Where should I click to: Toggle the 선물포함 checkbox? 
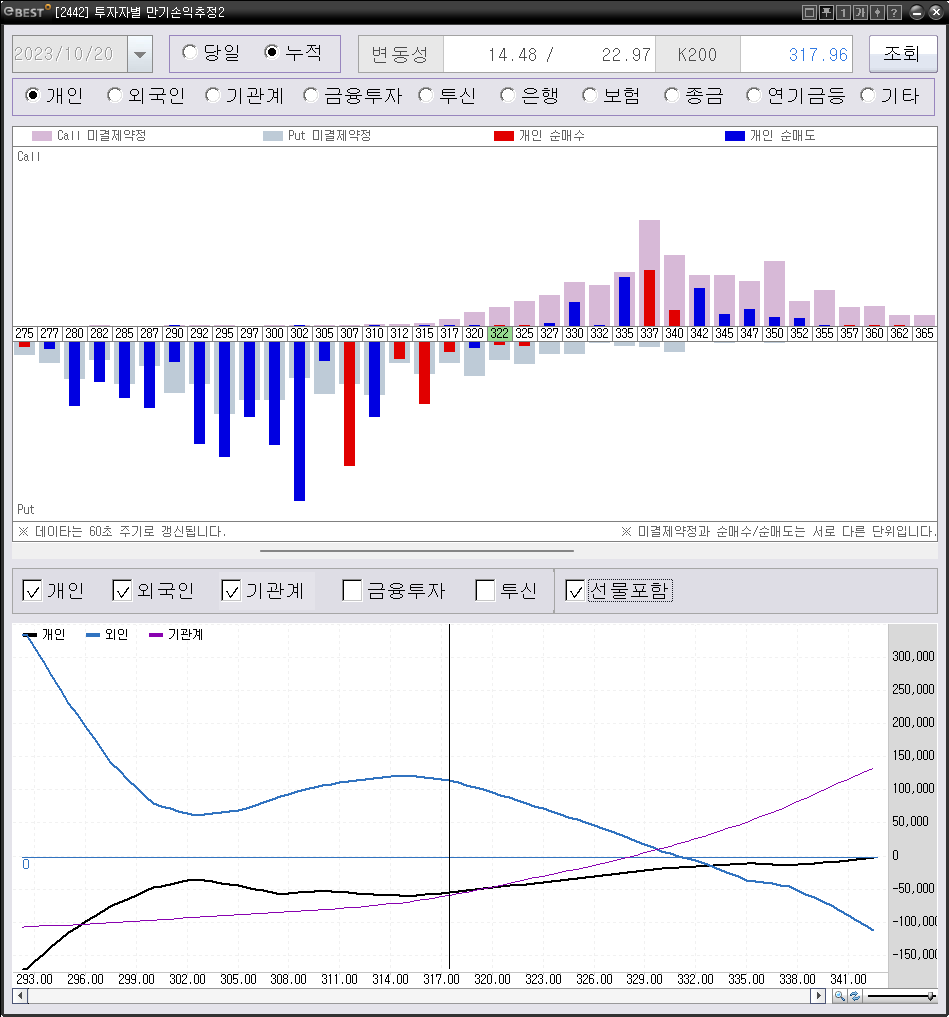(575, 591)
